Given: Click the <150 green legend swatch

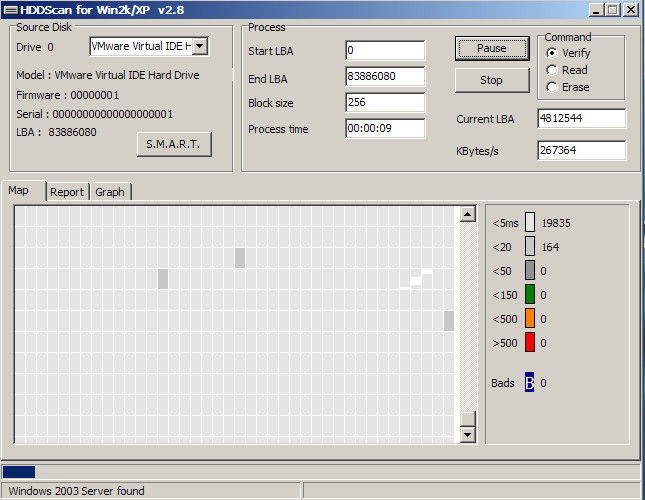Looking at the screenshot, I should coord(530,294).
